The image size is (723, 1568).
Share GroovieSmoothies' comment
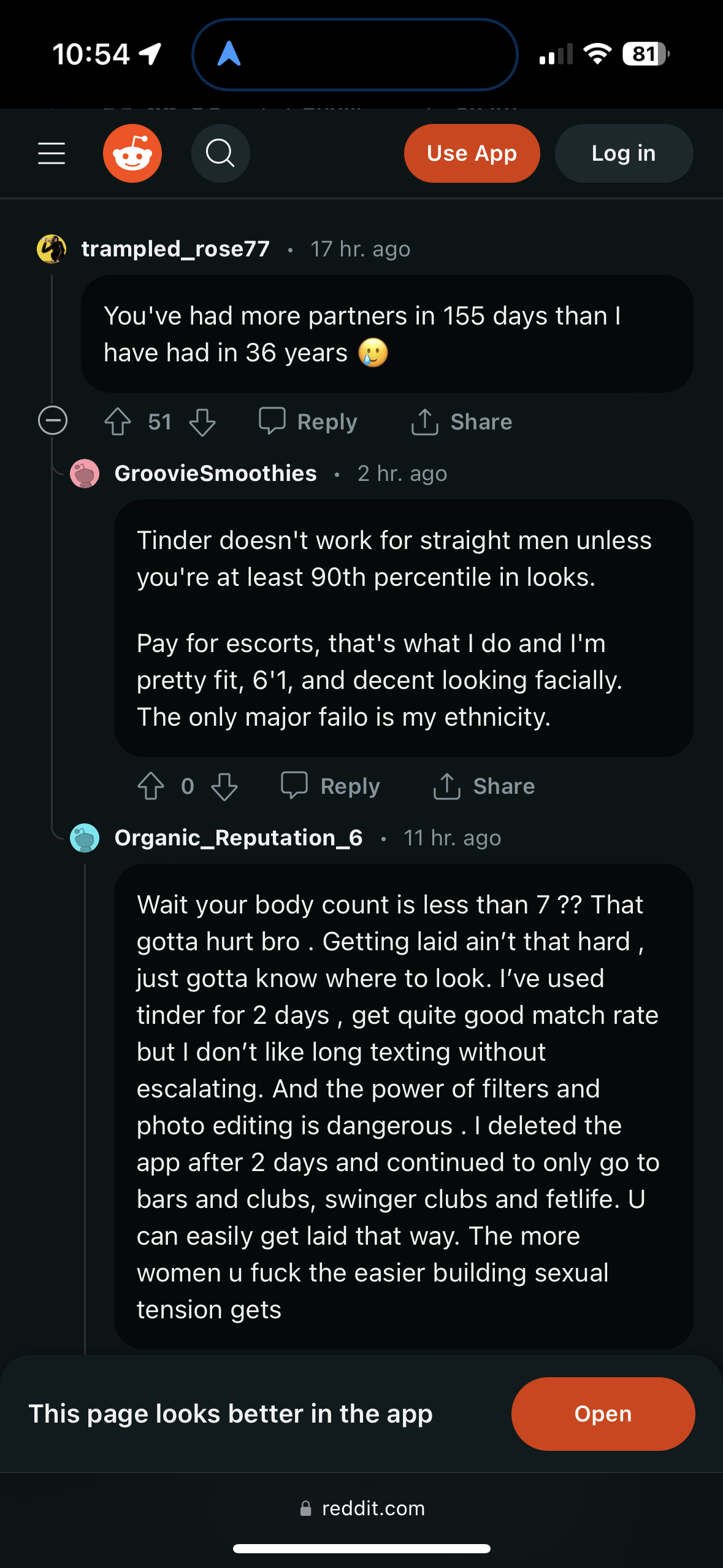(x=484, y=786)
